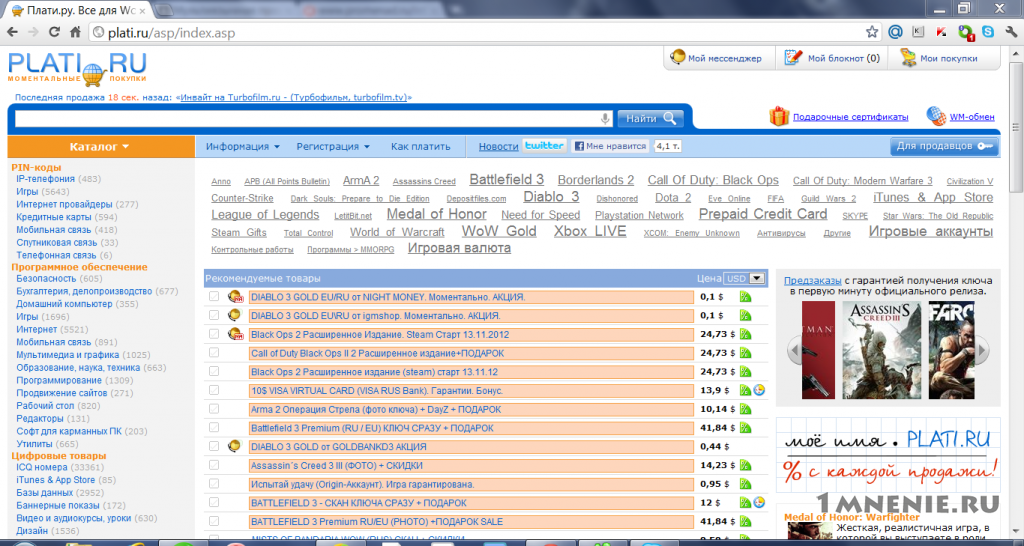Open last sale Инвайт на Turbofilm.ru link

(294, 97)
